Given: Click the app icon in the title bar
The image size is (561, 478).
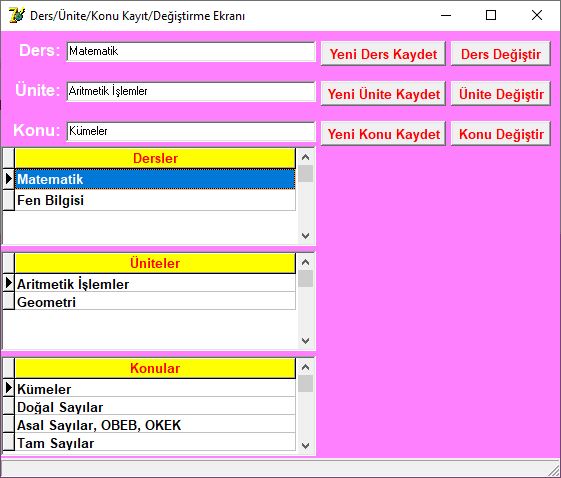Looking at the screenshot, I should [16, 15].
